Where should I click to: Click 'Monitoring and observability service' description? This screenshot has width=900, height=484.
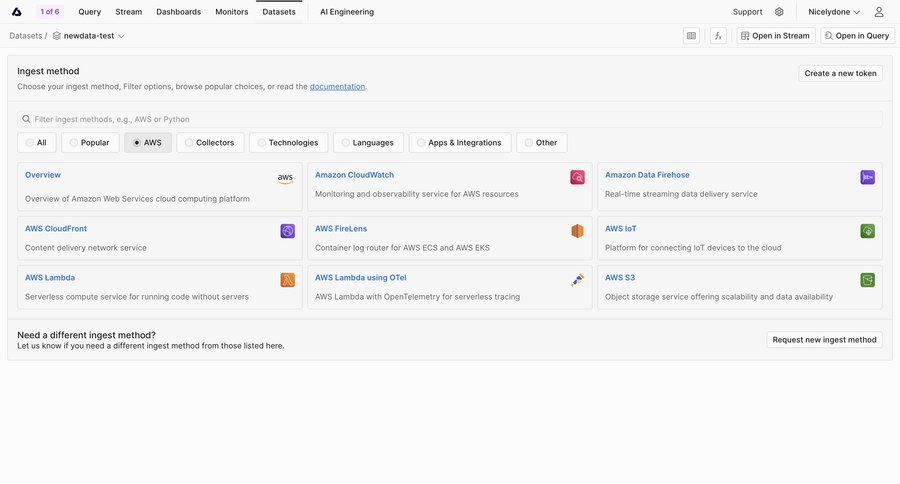pyautogui.click(x=416, y=194)
